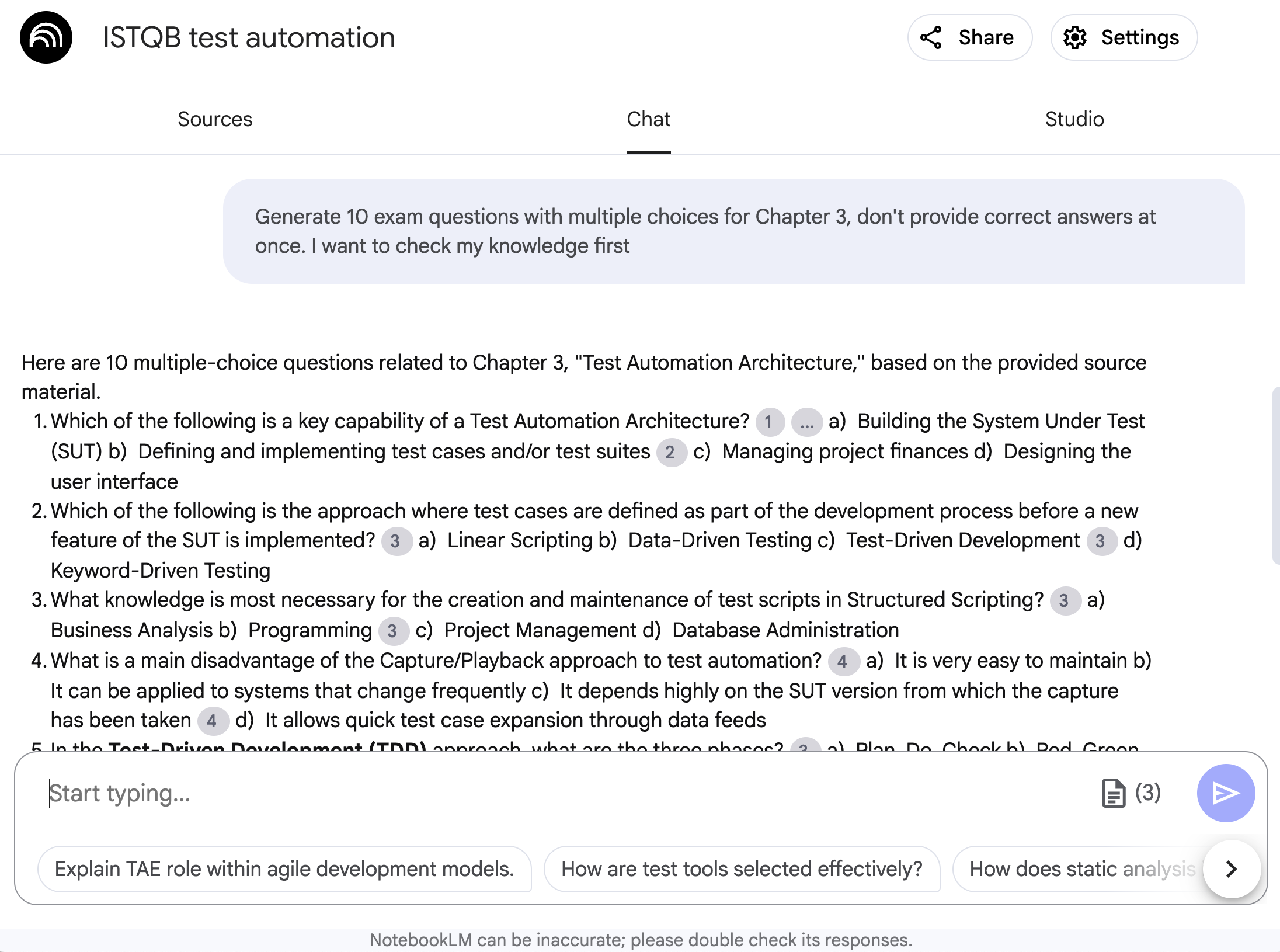1280x952 pixels.
Task: Click the NotebookLM logo icon
Action: click(x=46, y=37)
